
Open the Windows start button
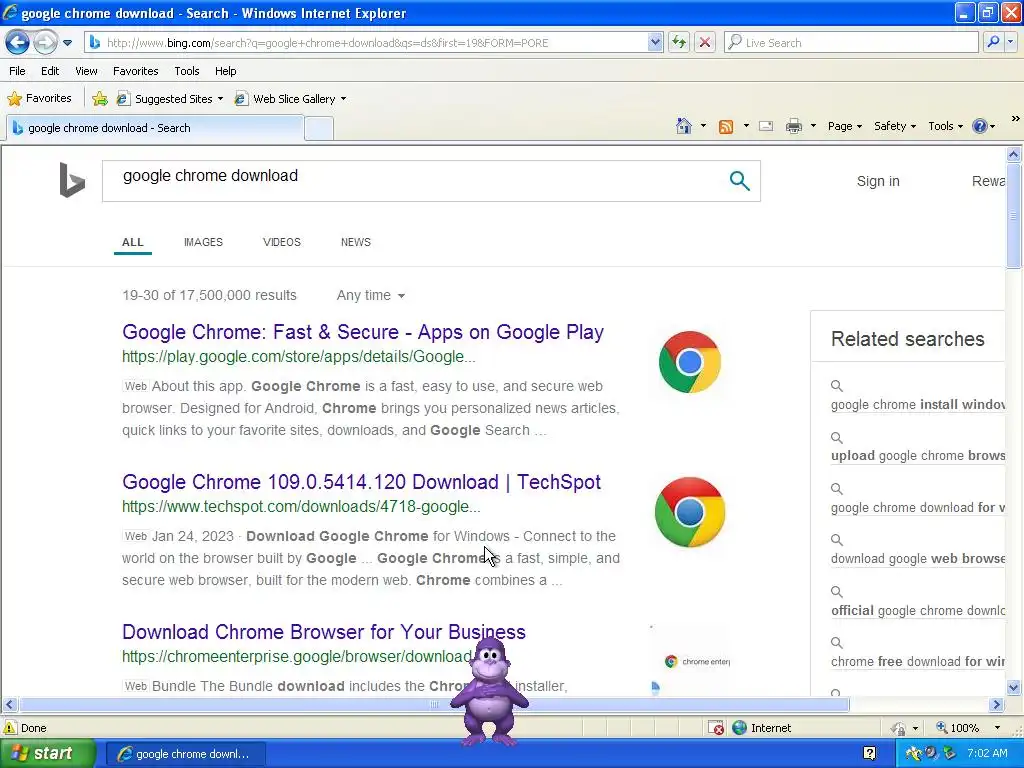47,754
